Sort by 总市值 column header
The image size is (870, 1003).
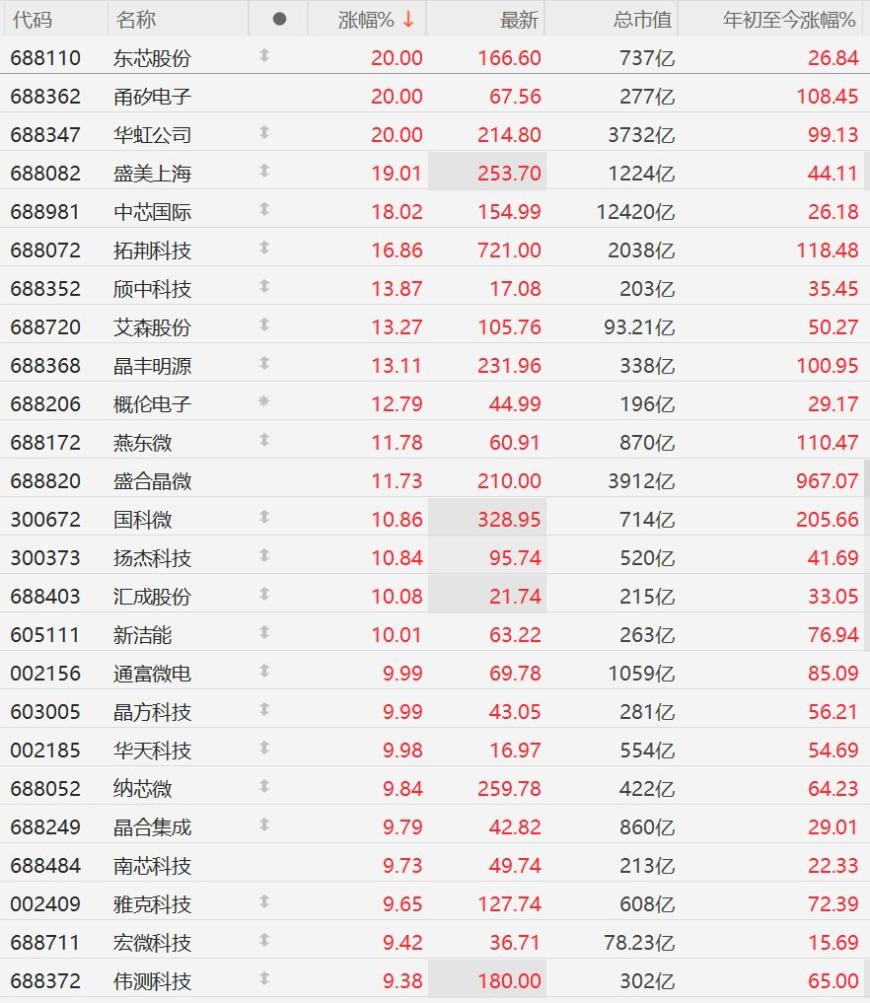[x=642, y=20]
